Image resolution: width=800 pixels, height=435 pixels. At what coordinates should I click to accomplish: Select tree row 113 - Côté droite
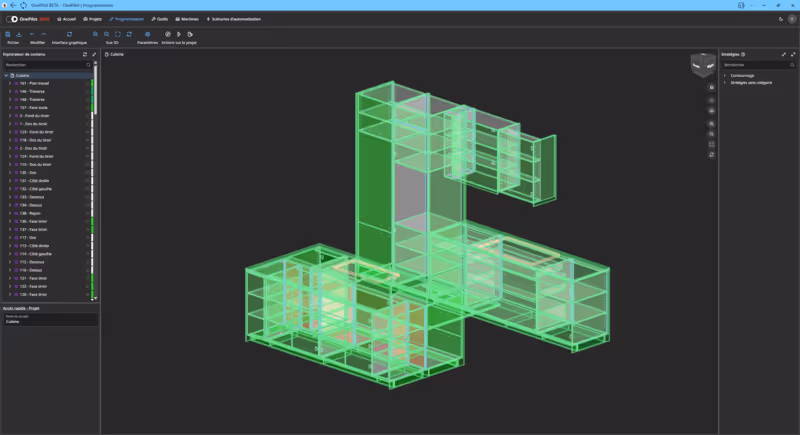pos(46,246)
